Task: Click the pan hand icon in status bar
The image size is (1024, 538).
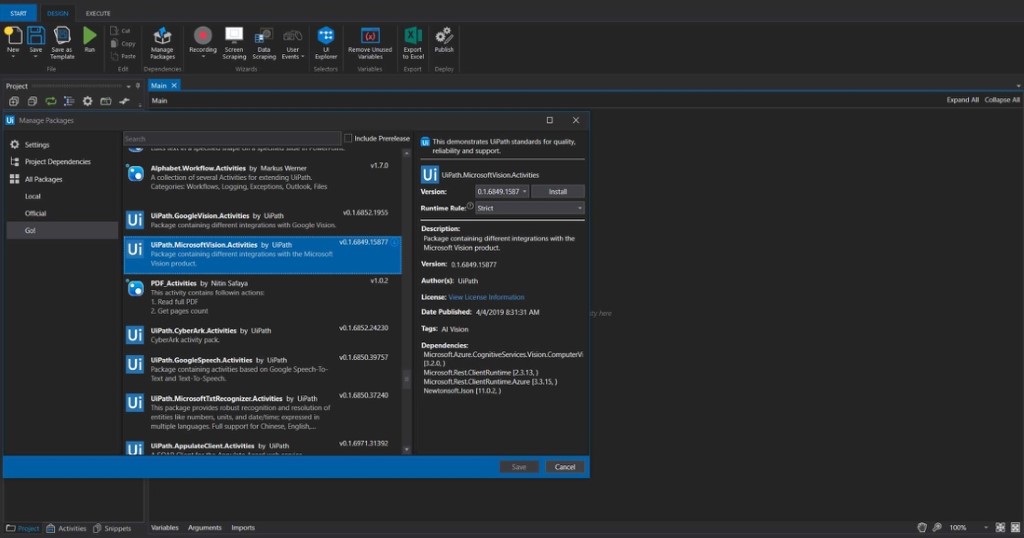Action: 921,528
